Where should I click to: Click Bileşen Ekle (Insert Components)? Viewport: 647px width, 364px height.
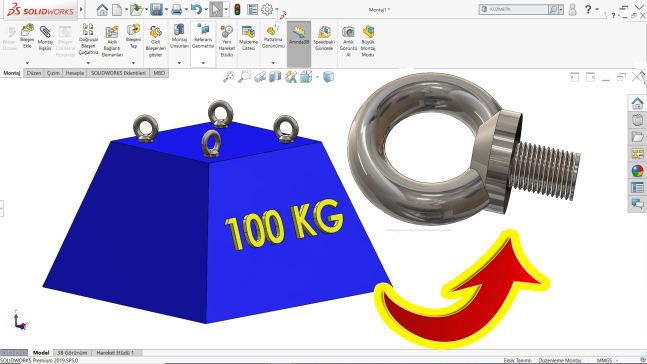[27, 36]
